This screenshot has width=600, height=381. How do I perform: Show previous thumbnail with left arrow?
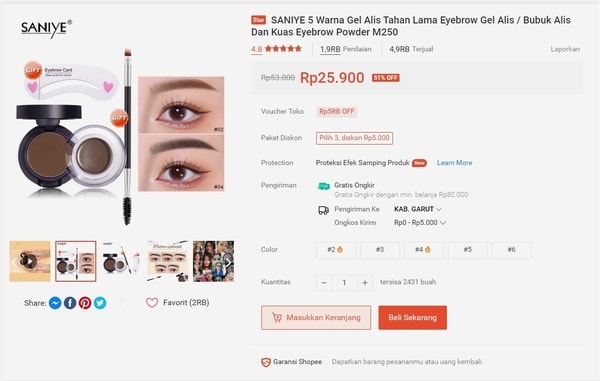[15, 262]
